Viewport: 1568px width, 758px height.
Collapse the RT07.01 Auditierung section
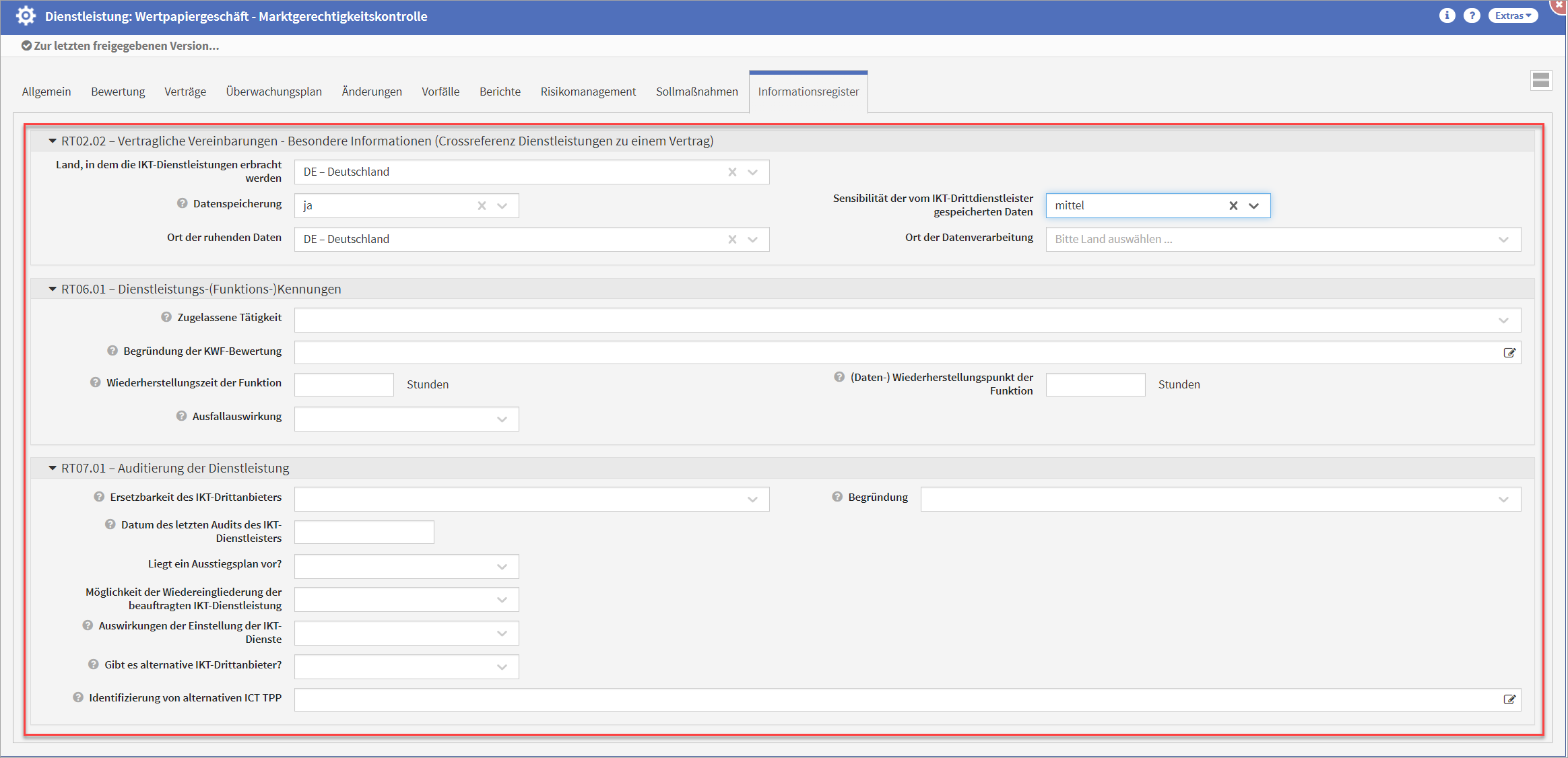(x=53, y=468)
